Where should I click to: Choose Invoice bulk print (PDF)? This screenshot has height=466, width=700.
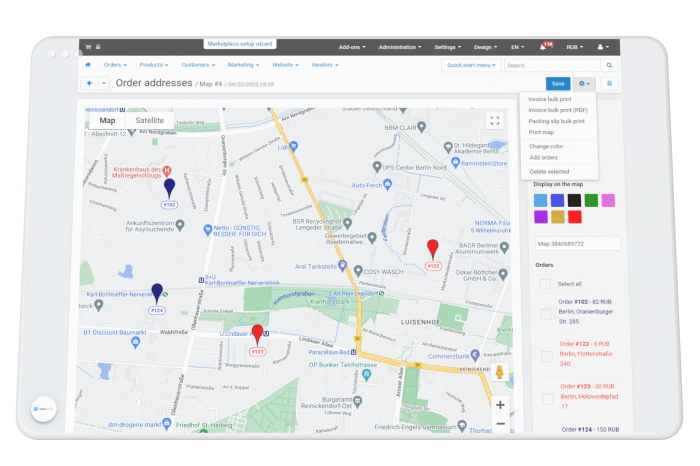coord(558,110)
